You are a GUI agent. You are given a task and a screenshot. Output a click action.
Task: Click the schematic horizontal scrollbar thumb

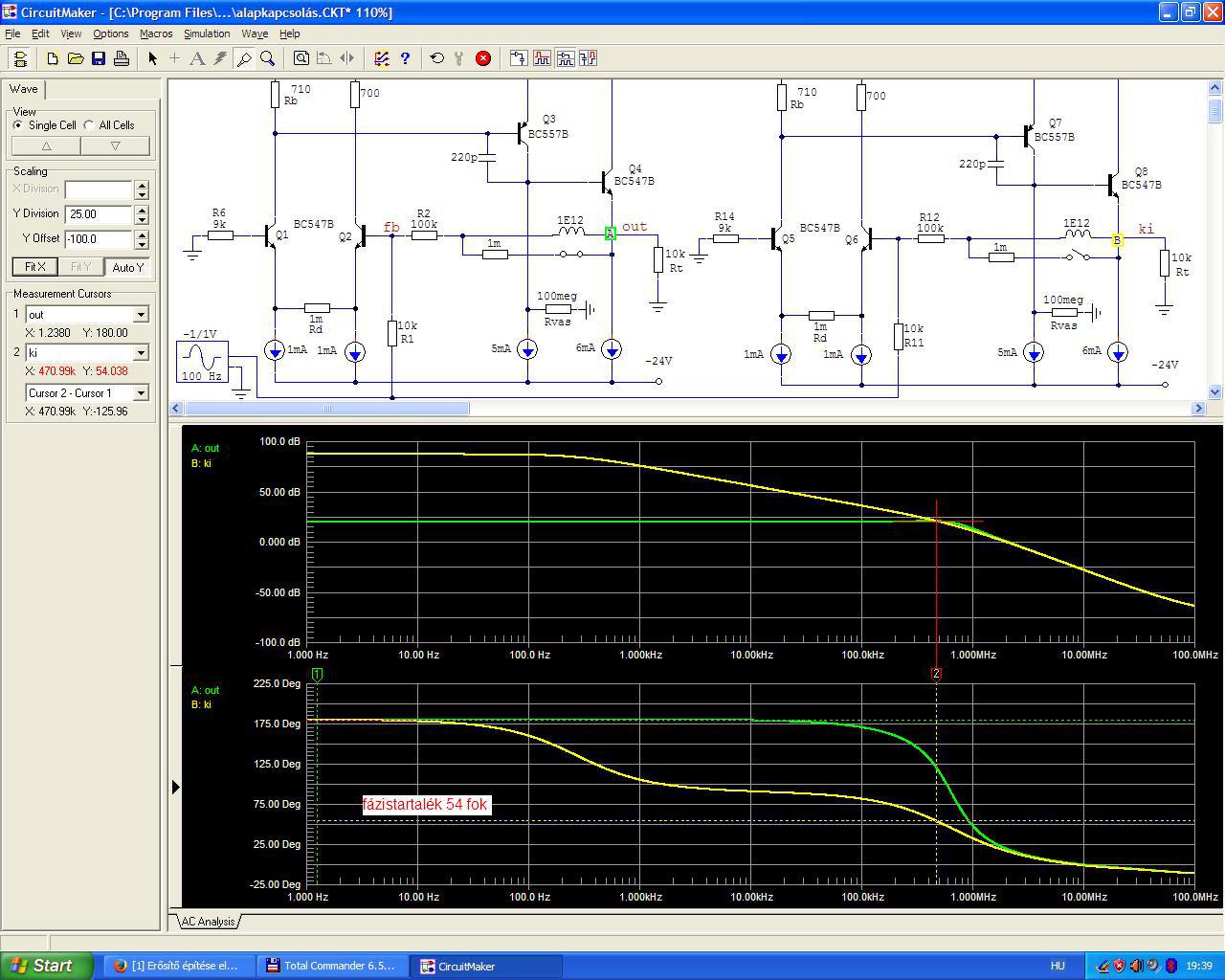pyautogui.click(x=325, y=409)
